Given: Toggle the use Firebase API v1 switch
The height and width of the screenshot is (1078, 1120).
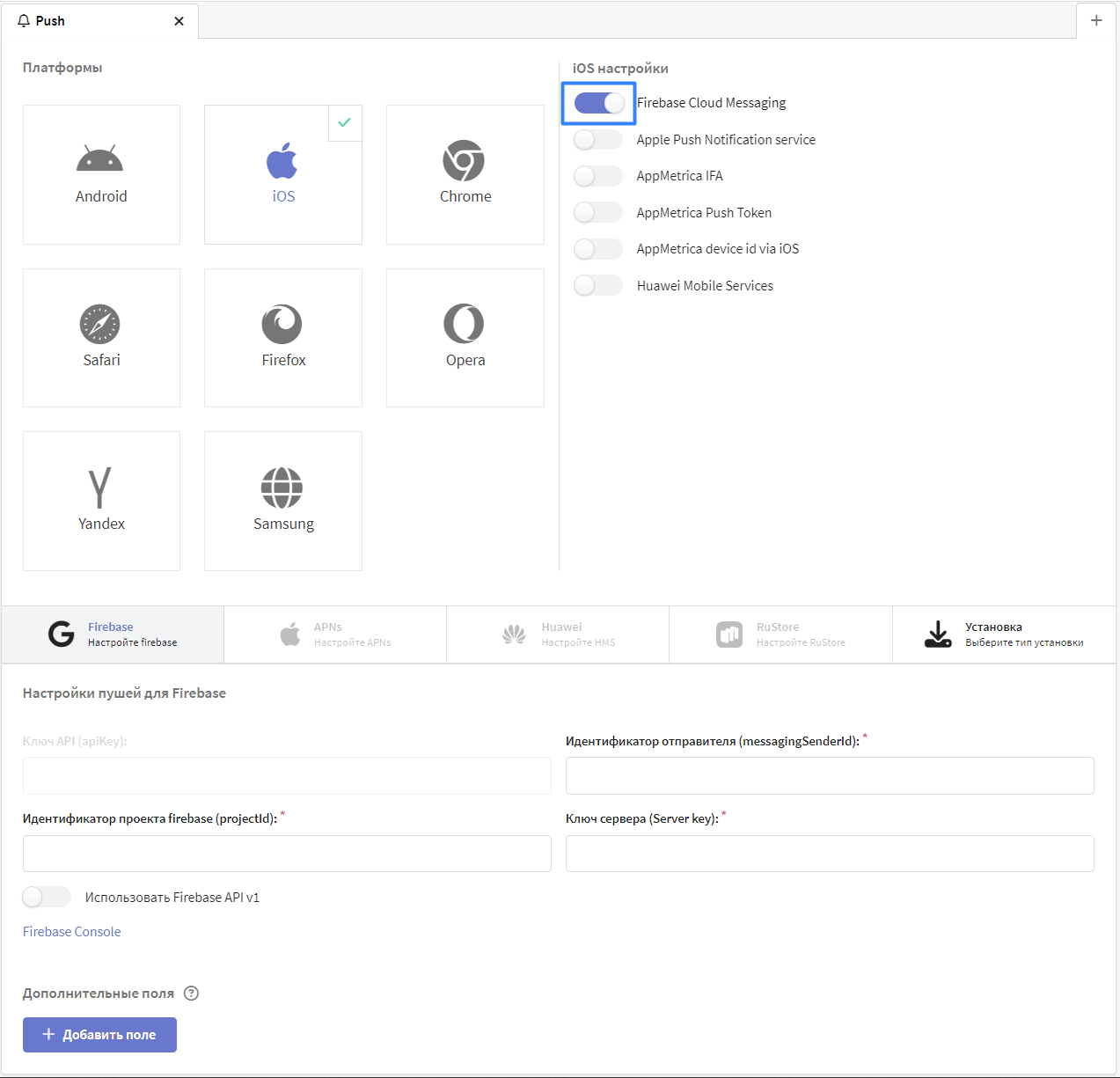Looking at the screenshot, I should click(47, 898).
